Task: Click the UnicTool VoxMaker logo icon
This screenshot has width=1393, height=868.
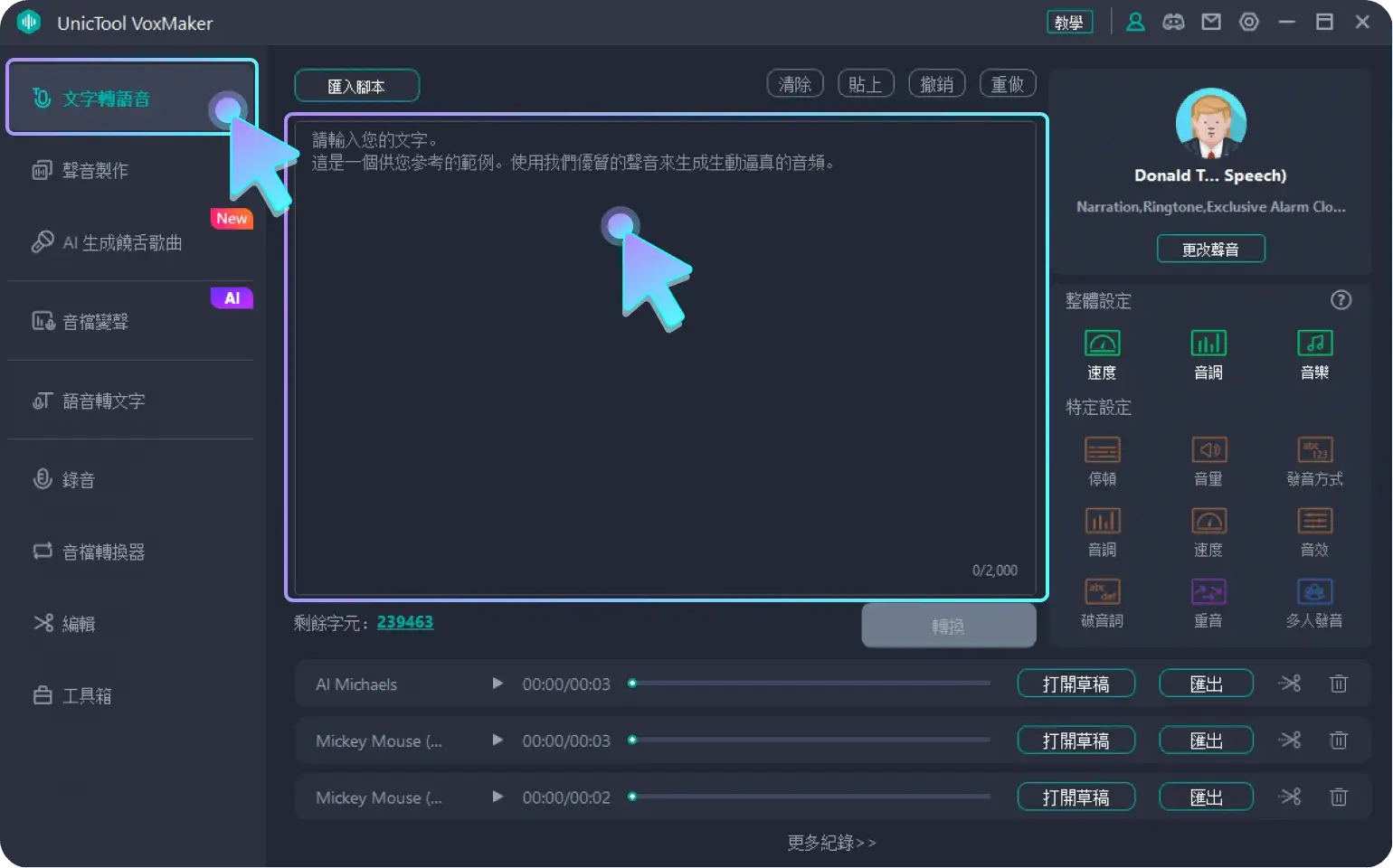Action: point(29,23)
